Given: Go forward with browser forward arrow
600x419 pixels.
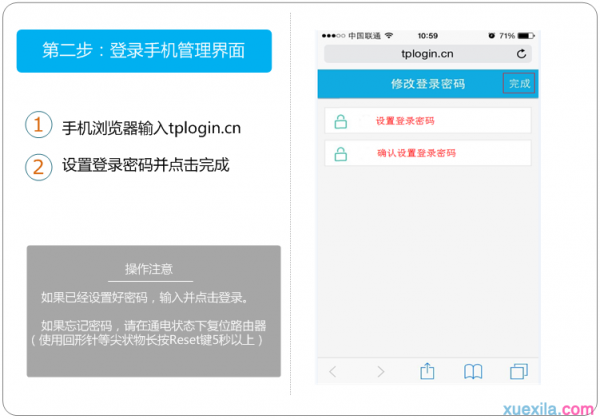Looking at the screenshot, I should pyautogui.click(x=380, y=371).
